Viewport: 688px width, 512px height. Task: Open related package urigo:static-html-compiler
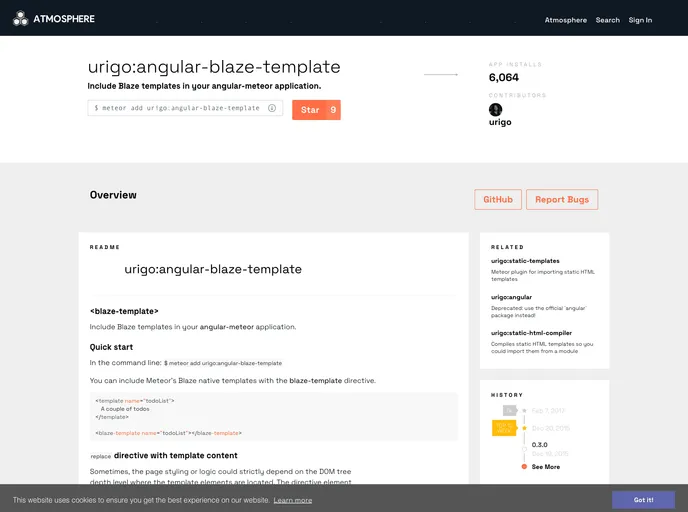tap(531, 333)
